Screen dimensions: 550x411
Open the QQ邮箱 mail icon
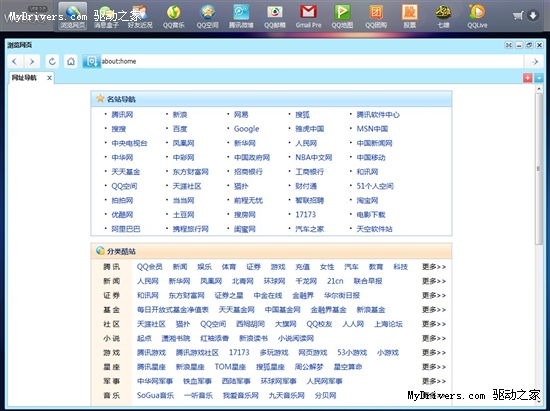point(275,16)
